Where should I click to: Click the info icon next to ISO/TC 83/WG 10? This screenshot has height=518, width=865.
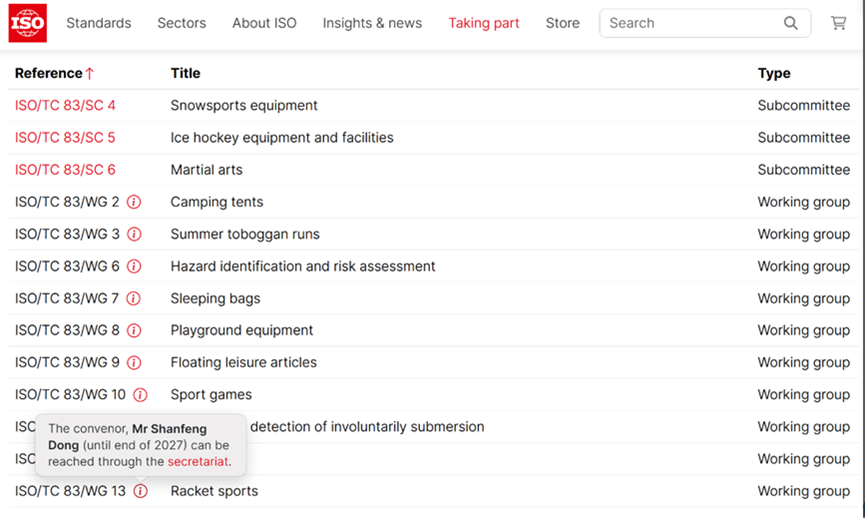tap(140, 395)
